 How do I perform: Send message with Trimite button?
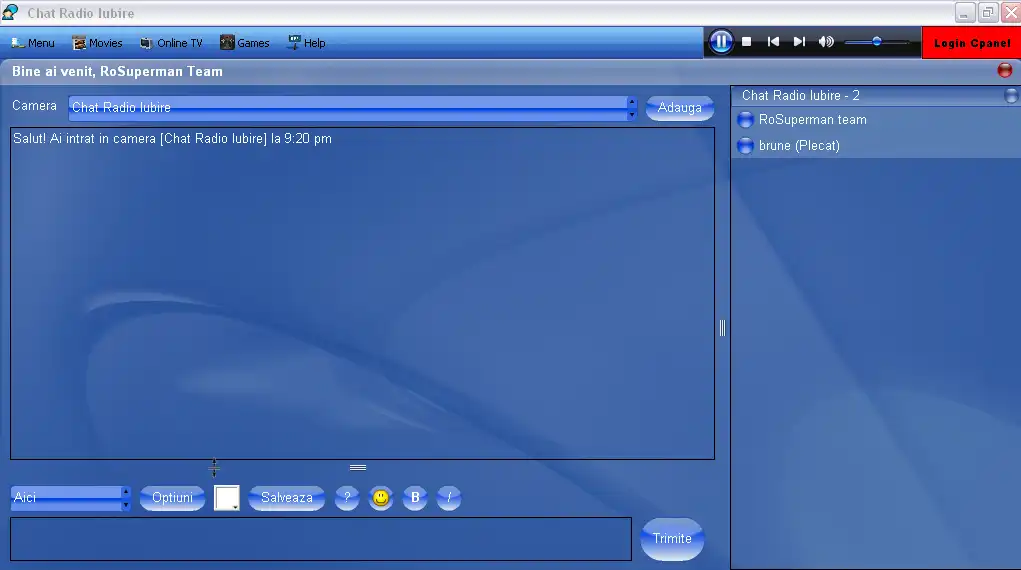pyautogui.click(x=672, y=539)
